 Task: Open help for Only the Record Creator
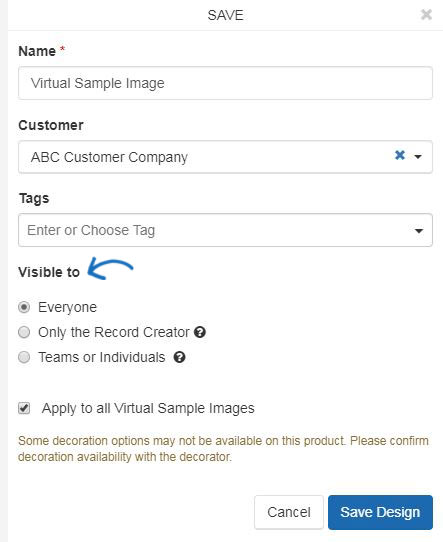click(x=200, y=332)
